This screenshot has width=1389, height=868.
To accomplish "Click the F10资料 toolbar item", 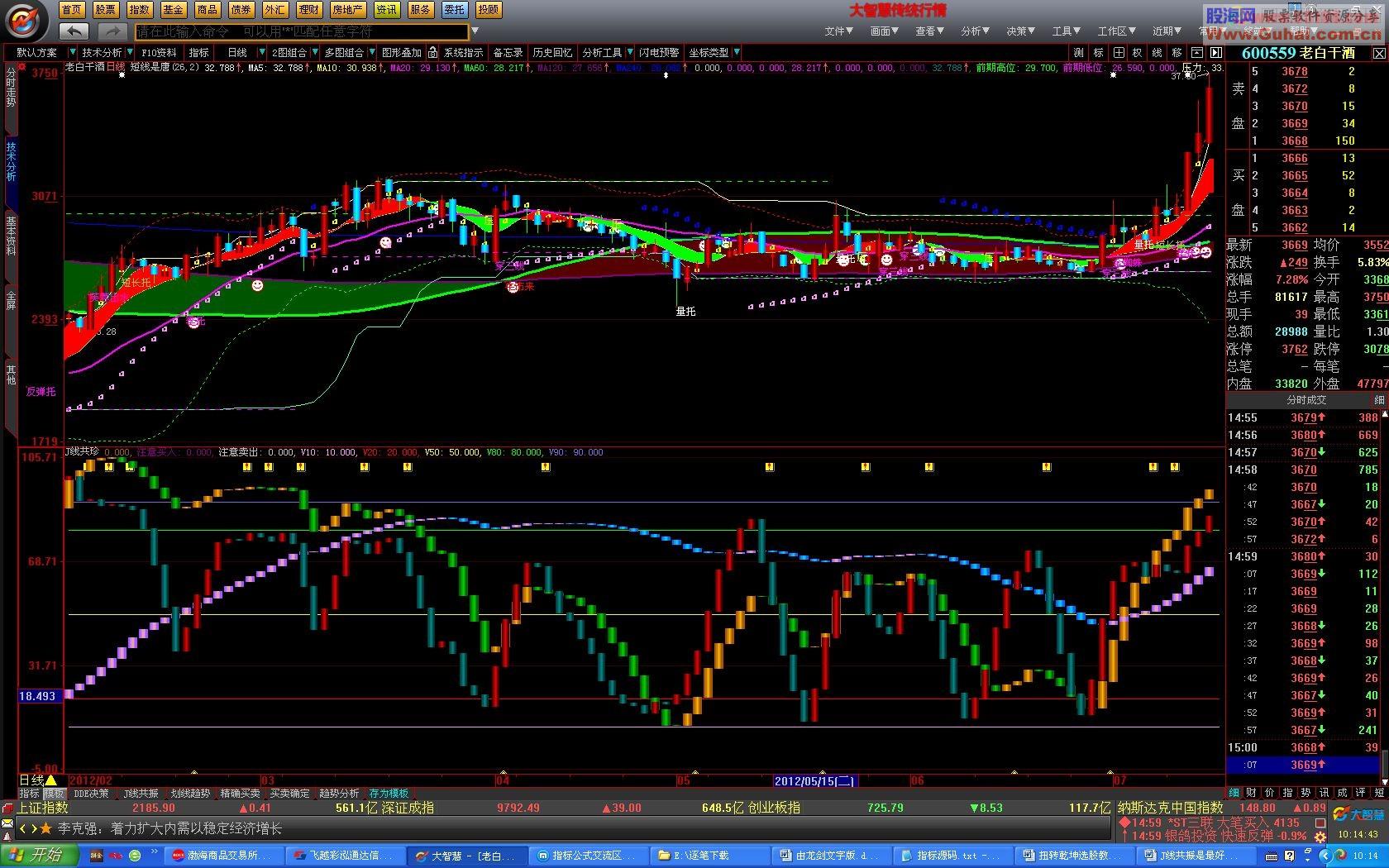I will coord(159,52).
